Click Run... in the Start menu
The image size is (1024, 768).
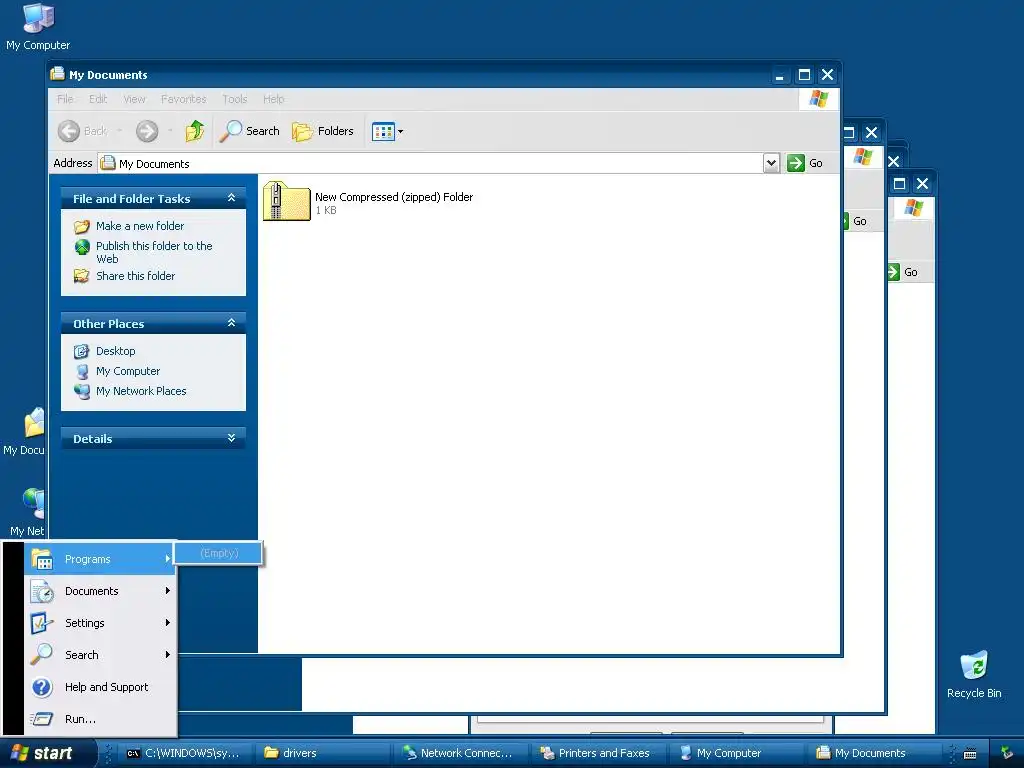click(x=100, y=719)
